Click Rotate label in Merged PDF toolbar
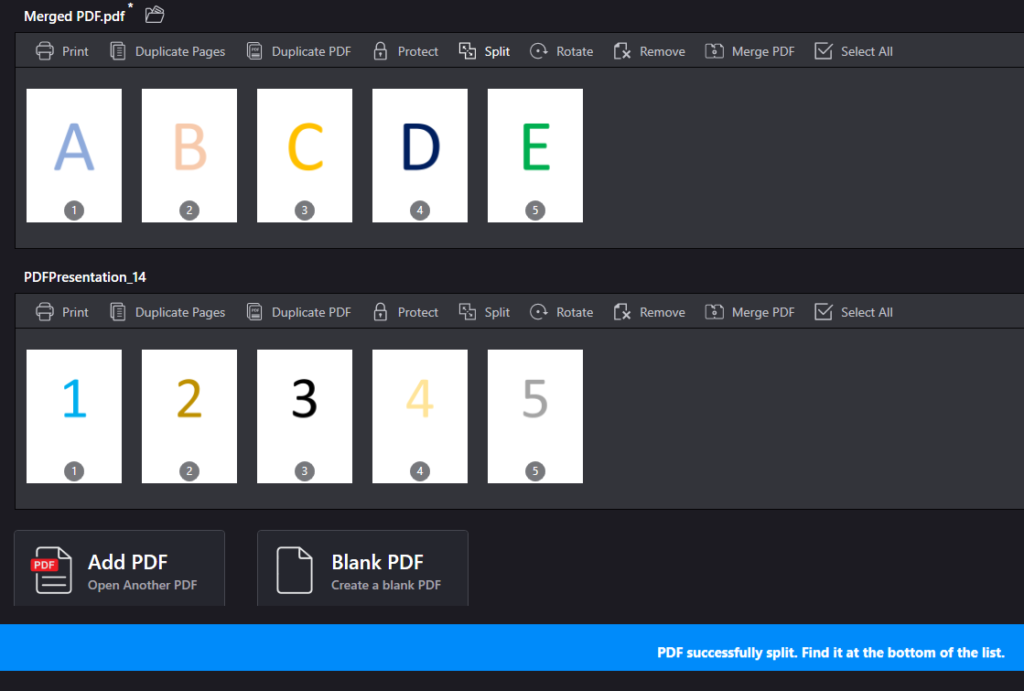Viewport: 1024px width, 691px height. coord(575,52)
